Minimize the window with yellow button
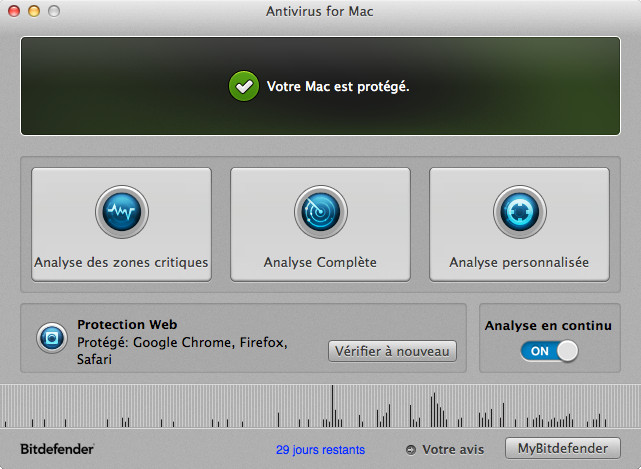The height and width of the screenshot is (469, 641). click(34, 11)
